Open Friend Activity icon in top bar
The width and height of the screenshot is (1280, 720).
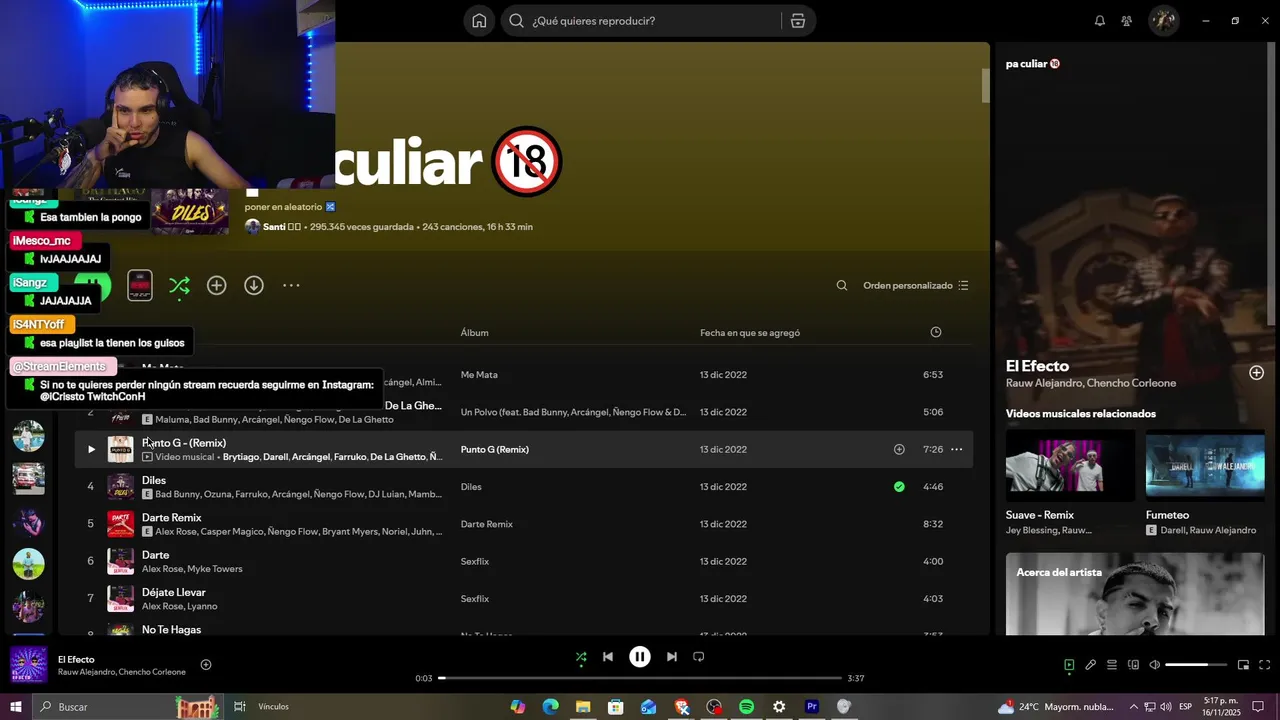pos(1127,21)
